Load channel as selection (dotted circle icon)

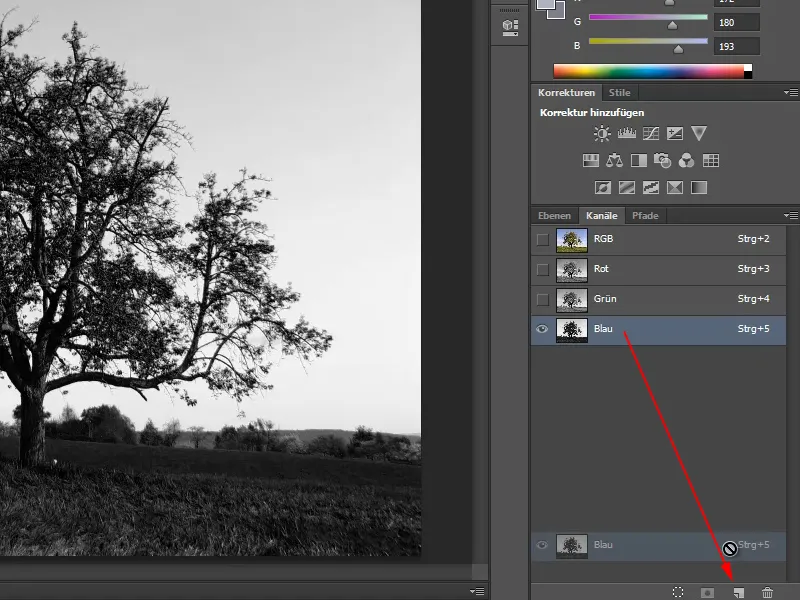678,592
